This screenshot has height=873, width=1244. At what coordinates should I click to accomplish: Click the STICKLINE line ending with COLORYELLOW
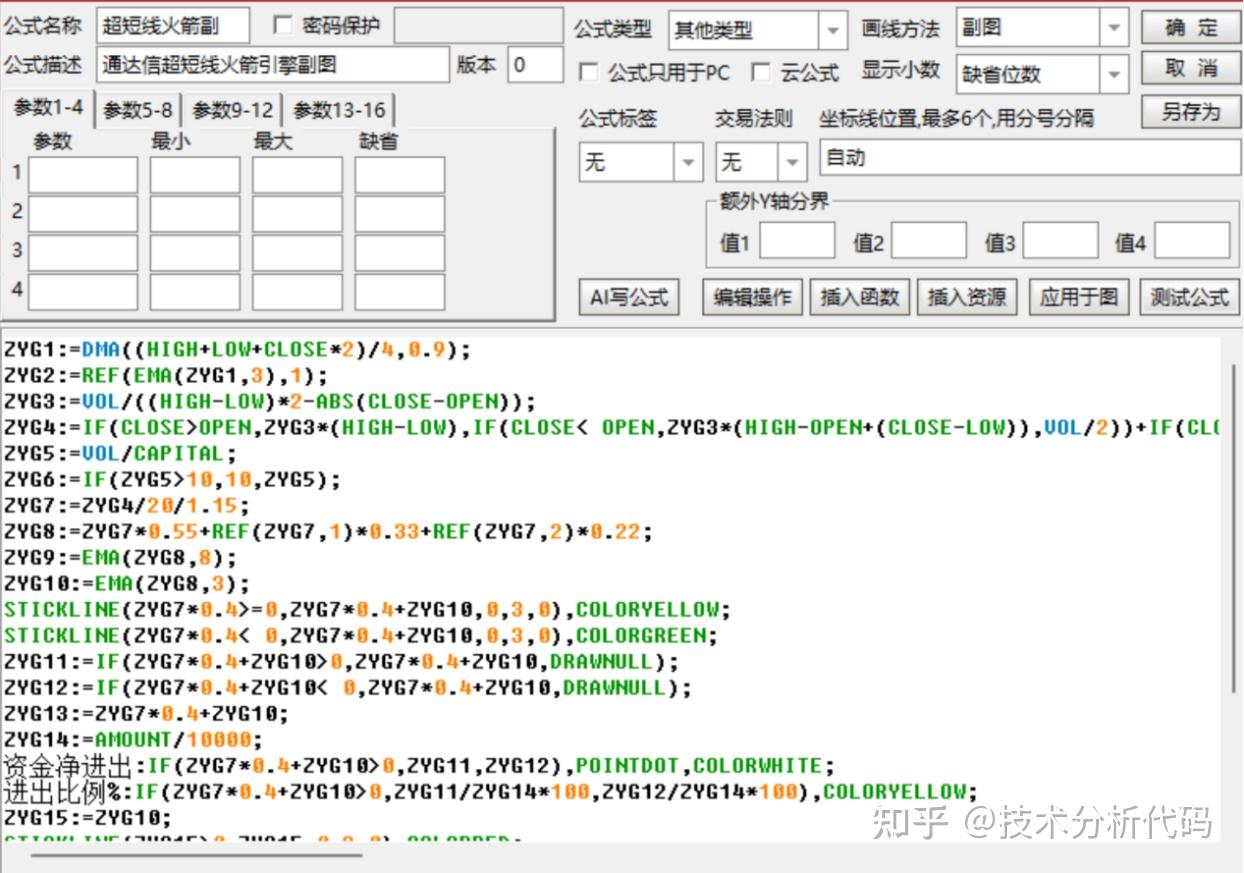(x=367, y=610)
